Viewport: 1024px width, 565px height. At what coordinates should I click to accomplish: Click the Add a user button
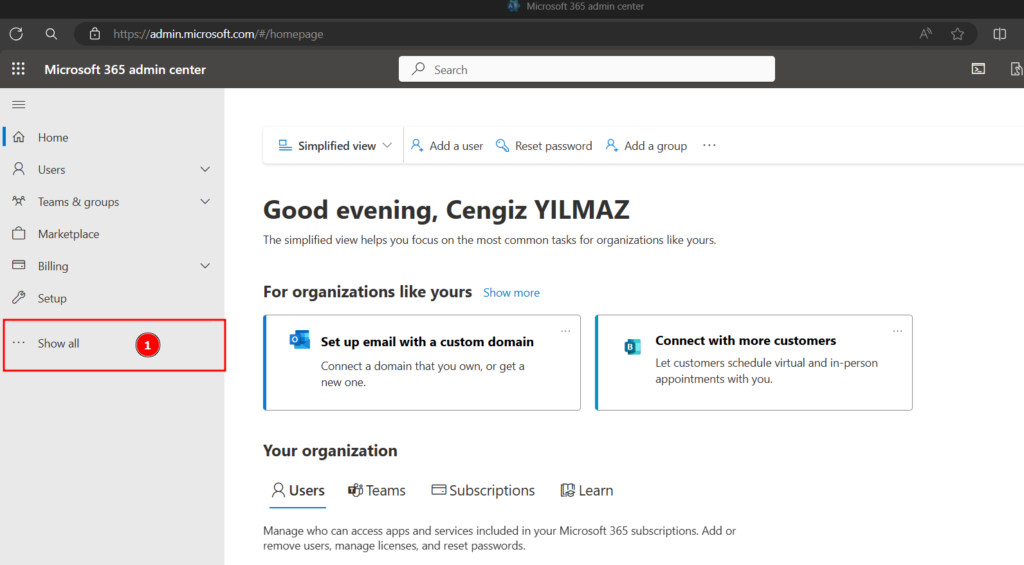pos(447,146)
